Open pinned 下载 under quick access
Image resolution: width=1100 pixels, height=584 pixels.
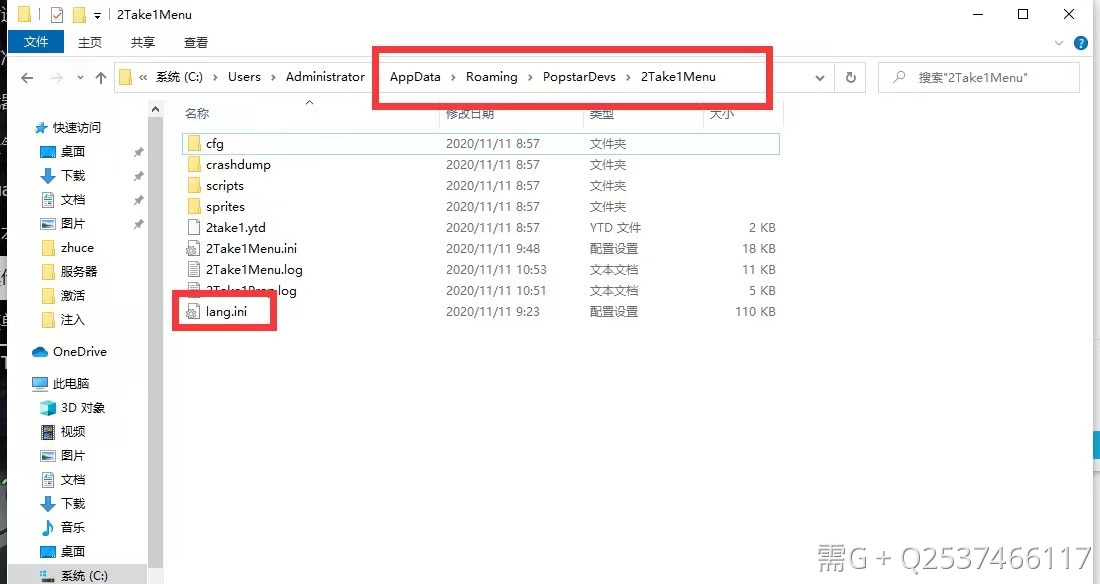click(x=73, y=175)
